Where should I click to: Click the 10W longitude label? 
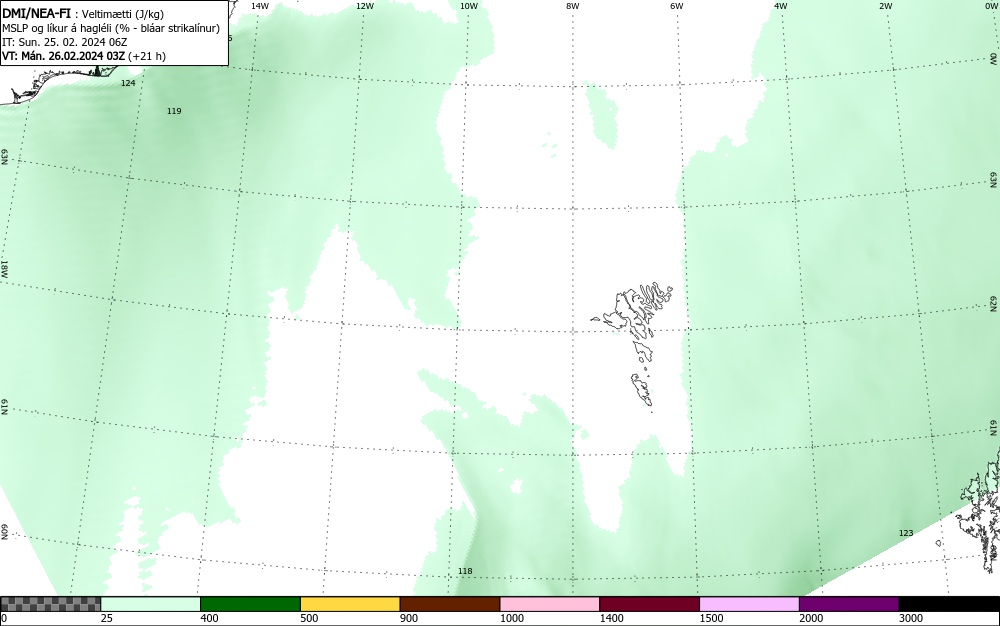(x=469, y=6)
